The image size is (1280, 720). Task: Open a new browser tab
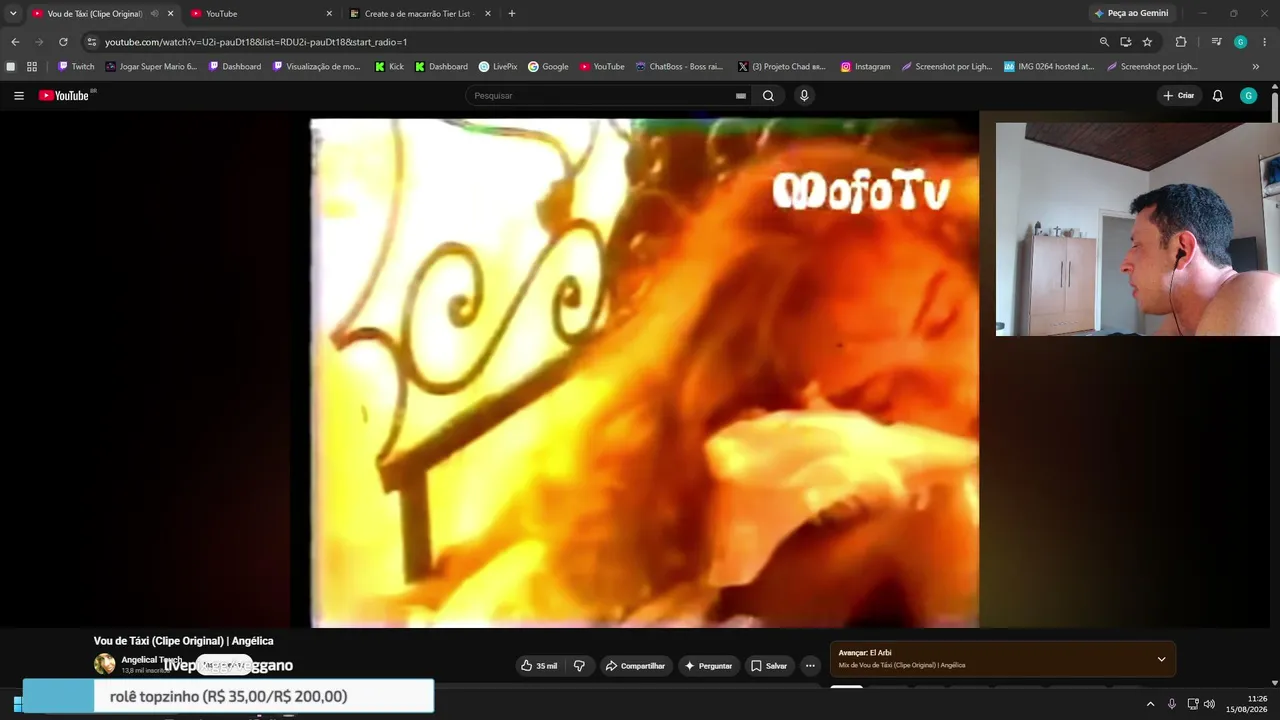[x=512, y=14]
